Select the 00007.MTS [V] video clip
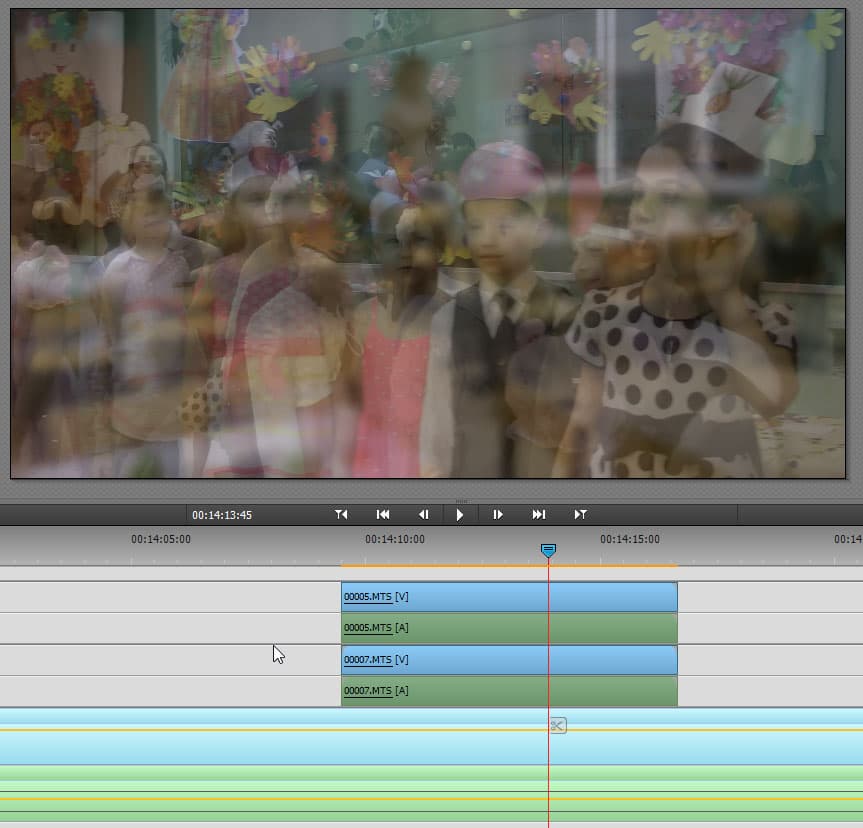Screen dimensions: 863x828 tap(509, 660)
